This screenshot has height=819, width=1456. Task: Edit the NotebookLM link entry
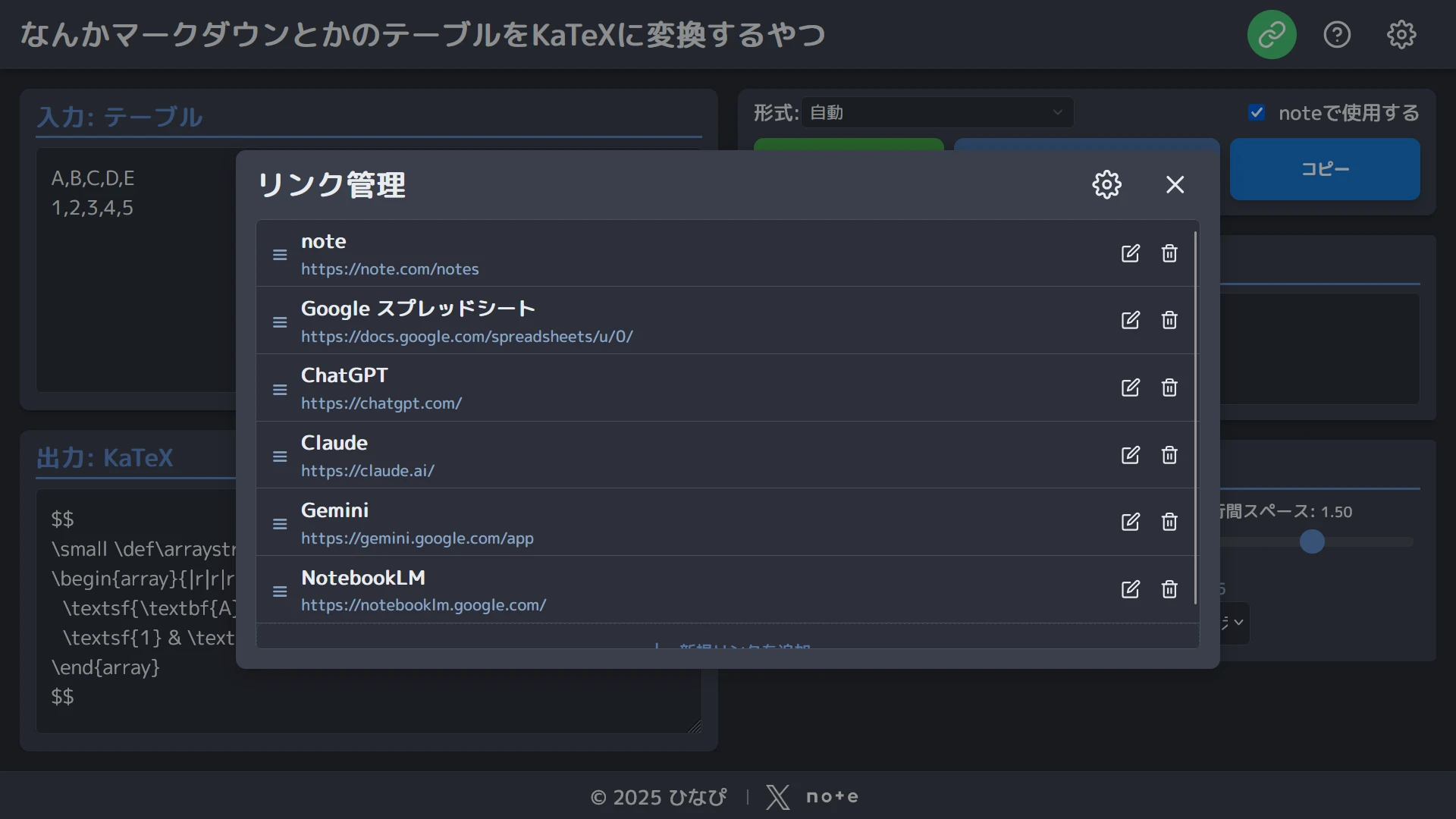point(1131,589)
